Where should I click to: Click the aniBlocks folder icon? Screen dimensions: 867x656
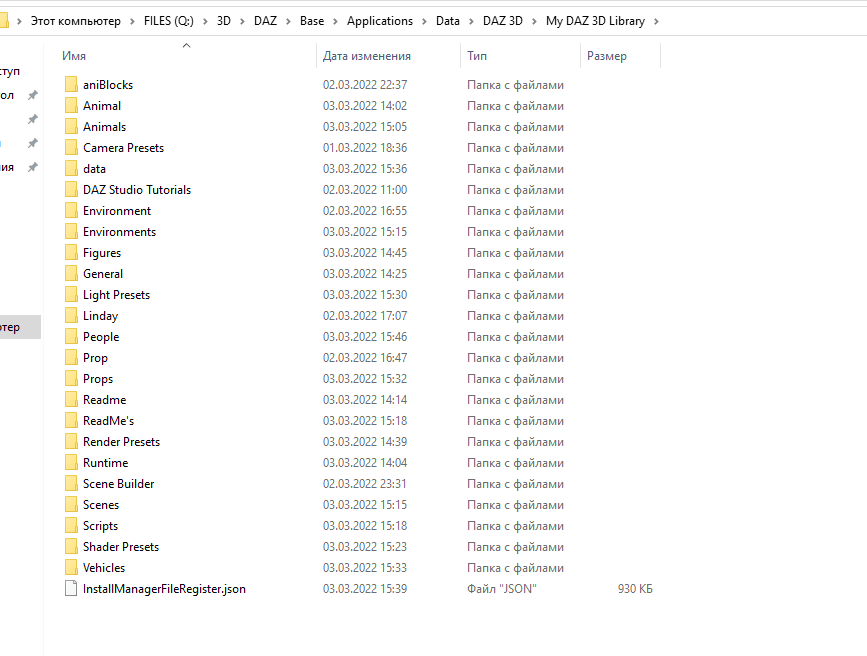click(71, 85)
